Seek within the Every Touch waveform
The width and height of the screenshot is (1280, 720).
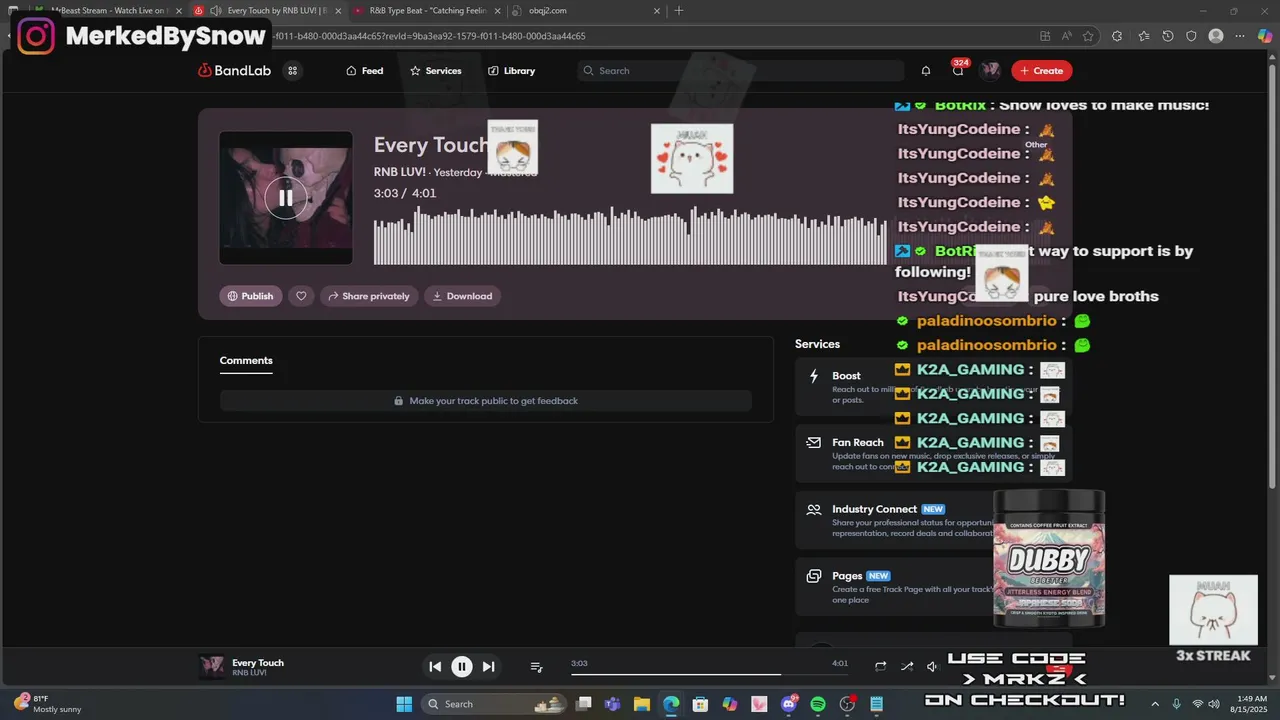pyautogui.click(x=630, y=236)
